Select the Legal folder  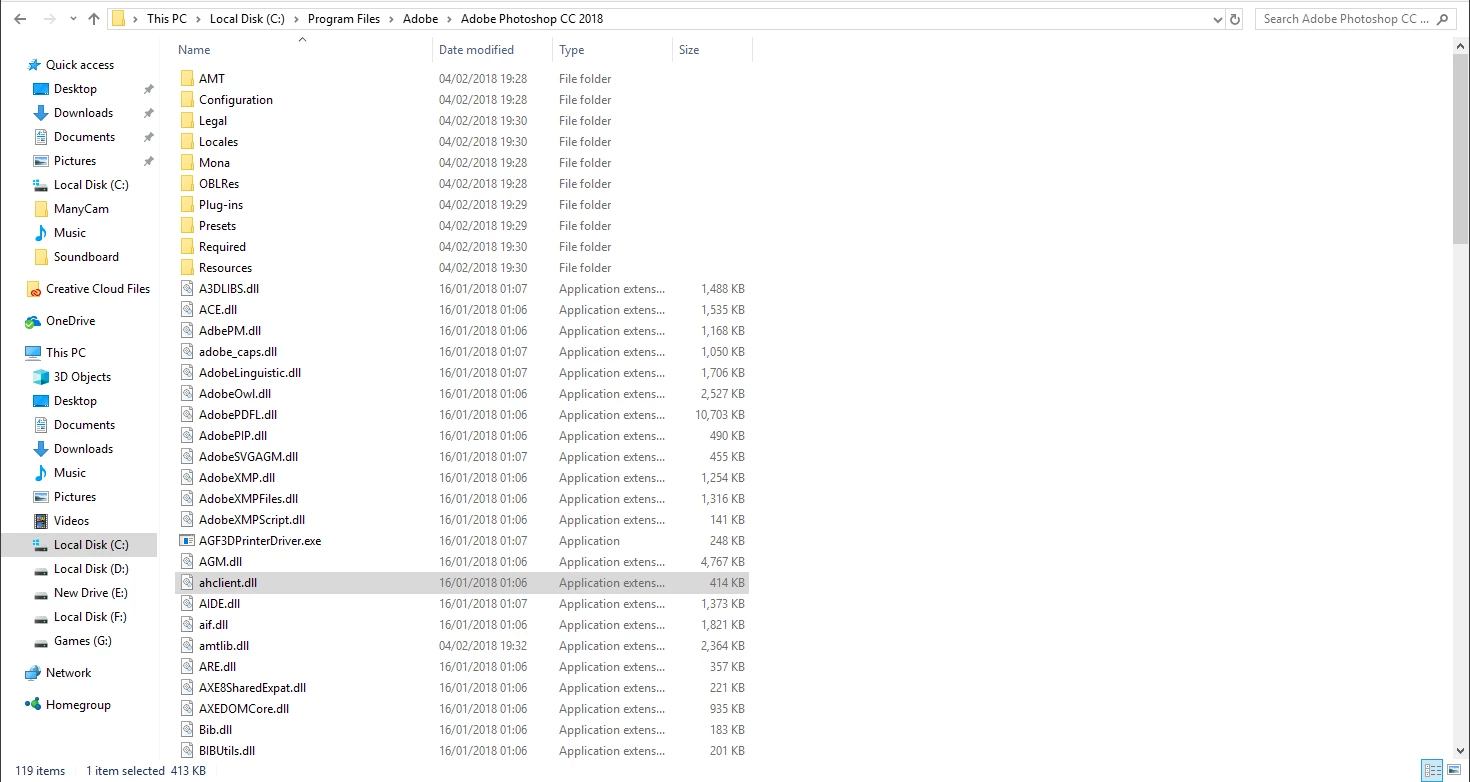[213, 121]
